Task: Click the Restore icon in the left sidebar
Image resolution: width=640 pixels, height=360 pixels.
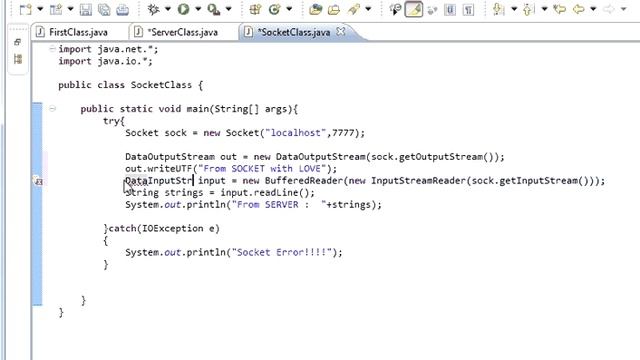Action: click(x=17, y=42)
